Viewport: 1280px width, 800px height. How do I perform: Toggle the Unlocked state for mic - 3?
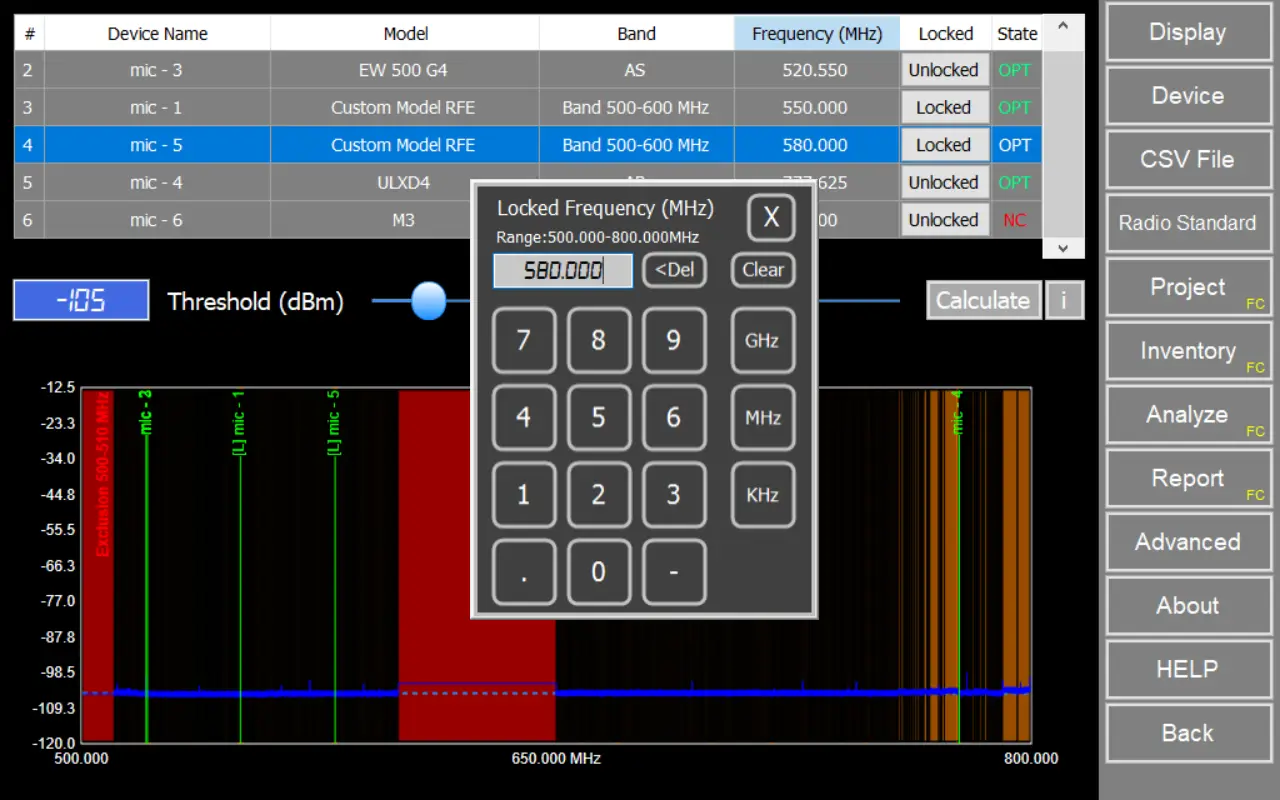(943, 70)
